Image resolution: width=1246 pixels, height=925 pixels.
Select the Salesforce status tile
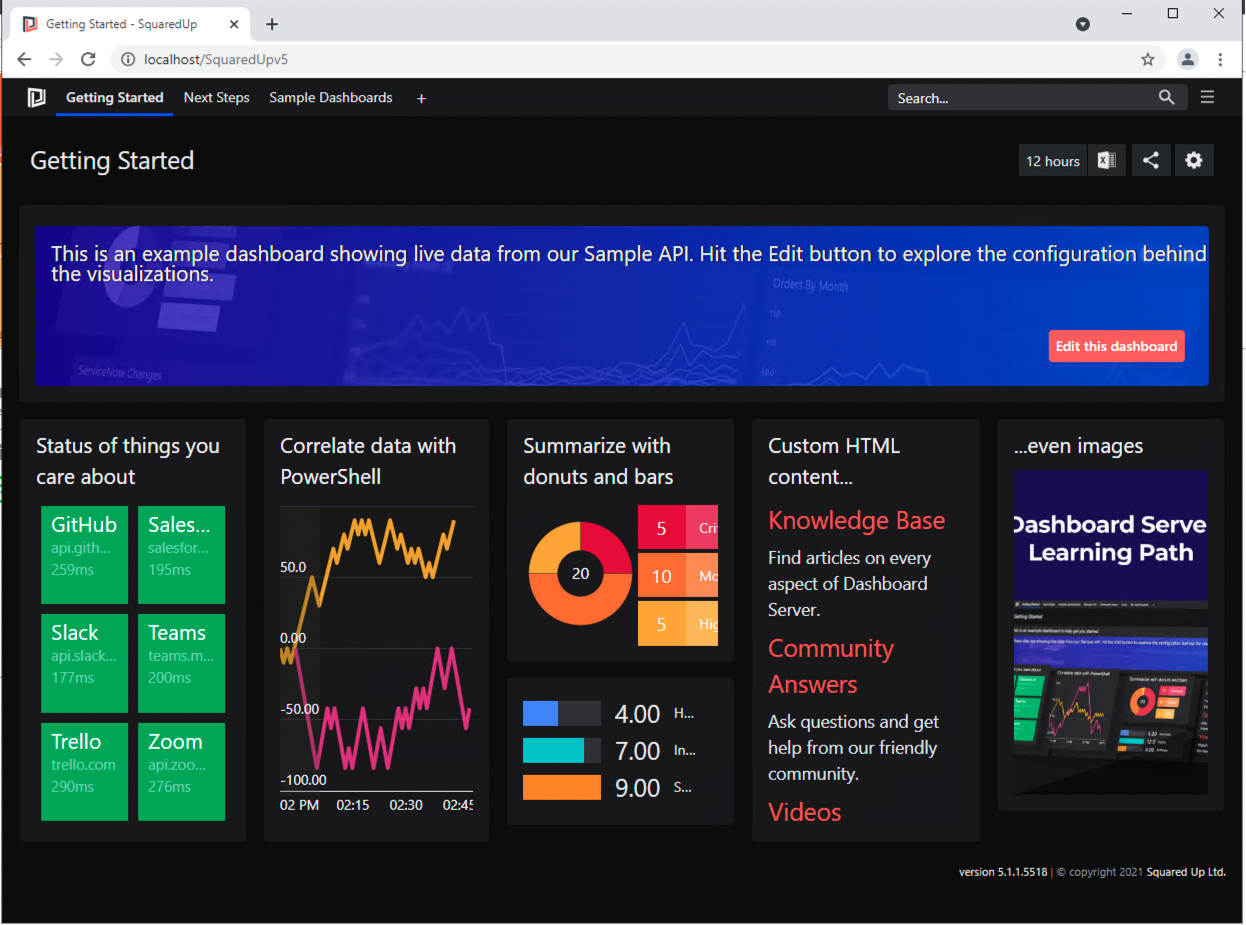pos(181,555)
